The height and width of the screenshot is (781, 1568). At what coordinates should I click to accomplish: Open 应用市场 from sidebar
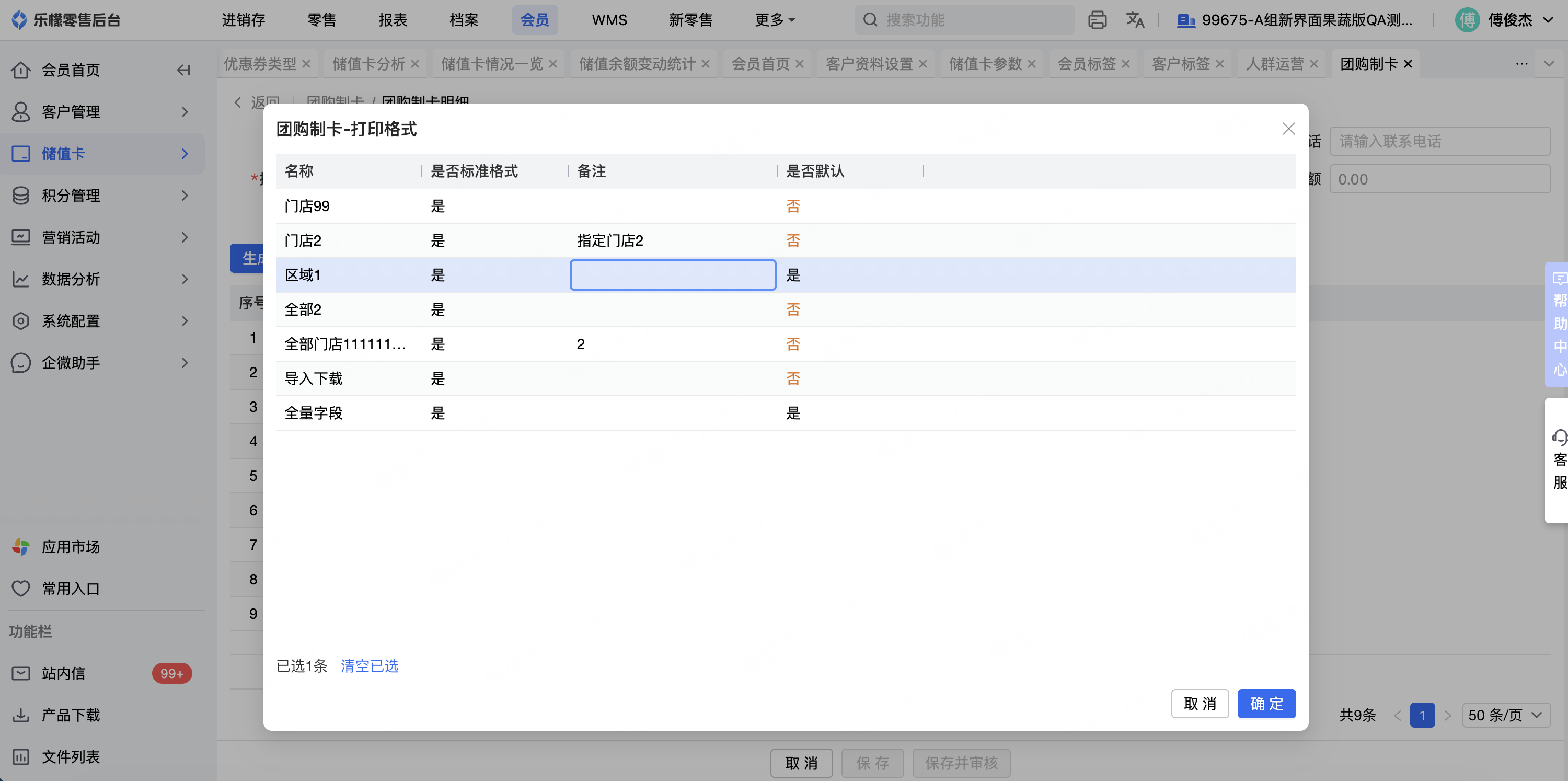point(71,547)
